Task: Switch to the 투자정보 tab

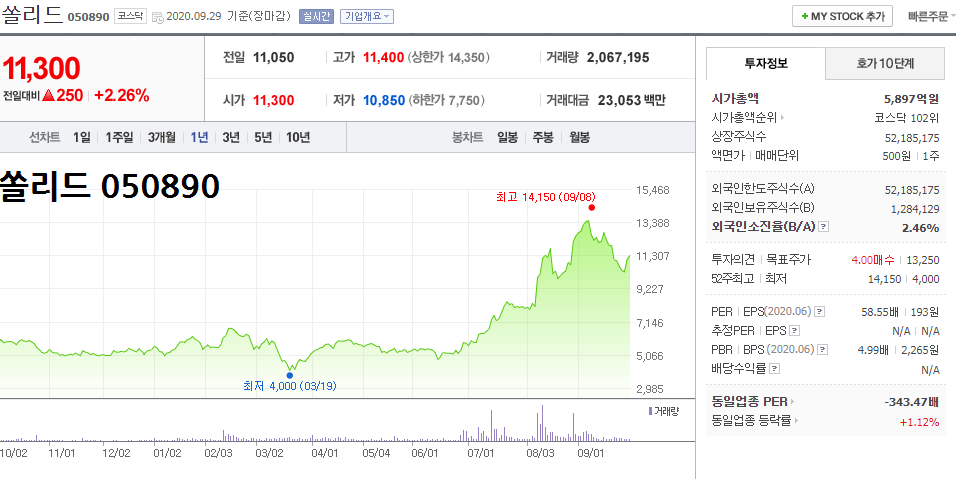Action: coord(766,63)
